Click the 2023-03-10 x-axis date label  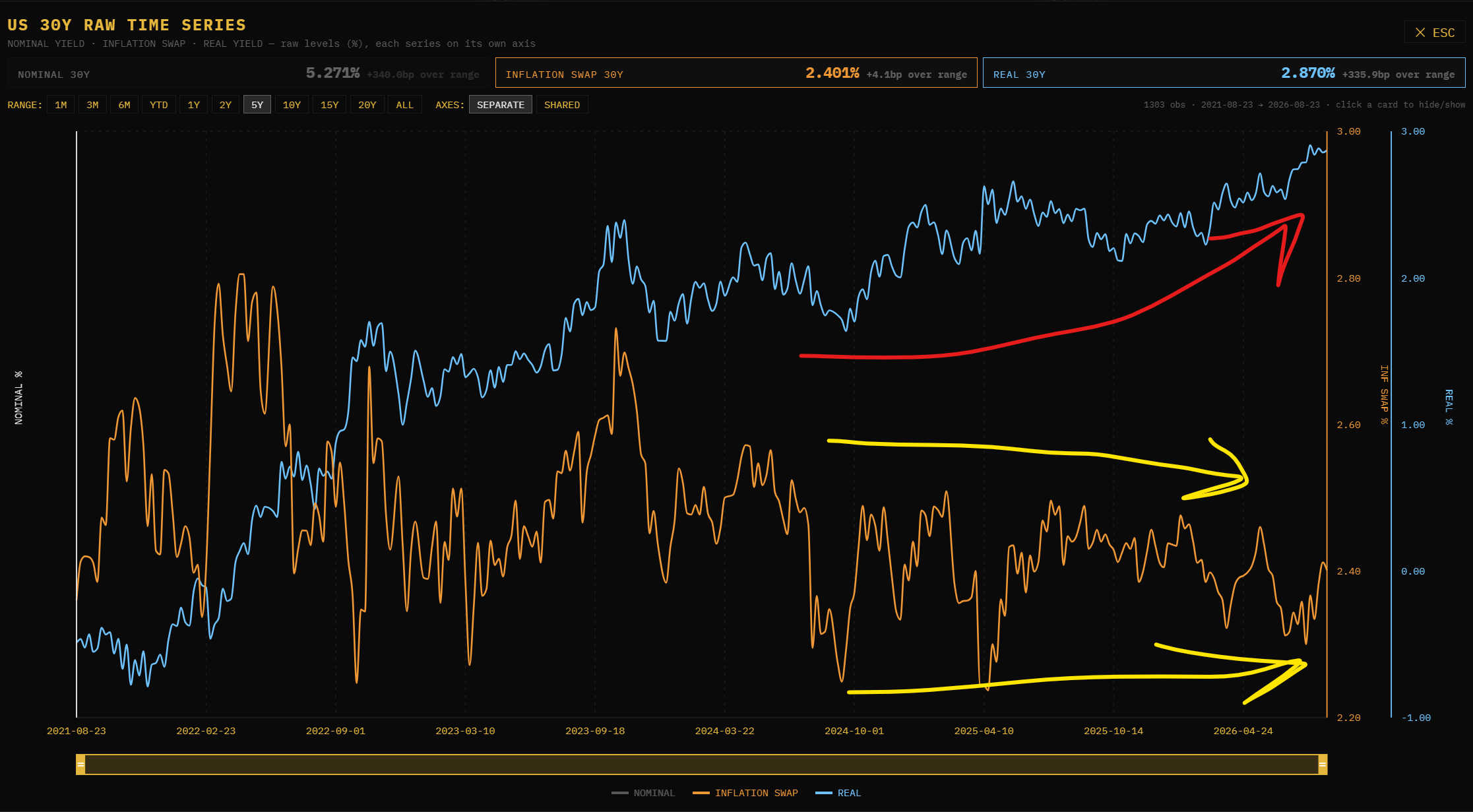[x=465, y=731]
